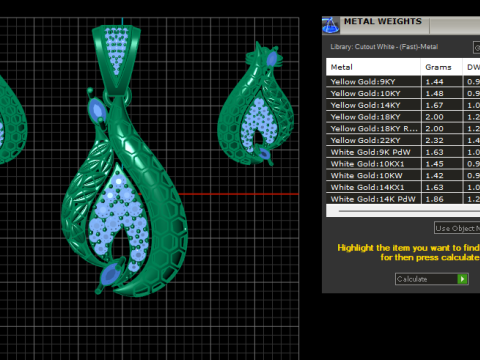This screenshot has height=360, width=480.
Task: Select the Yellow Gold:18KY R... row
Action: pyautogui.click(x=403, y=129)
